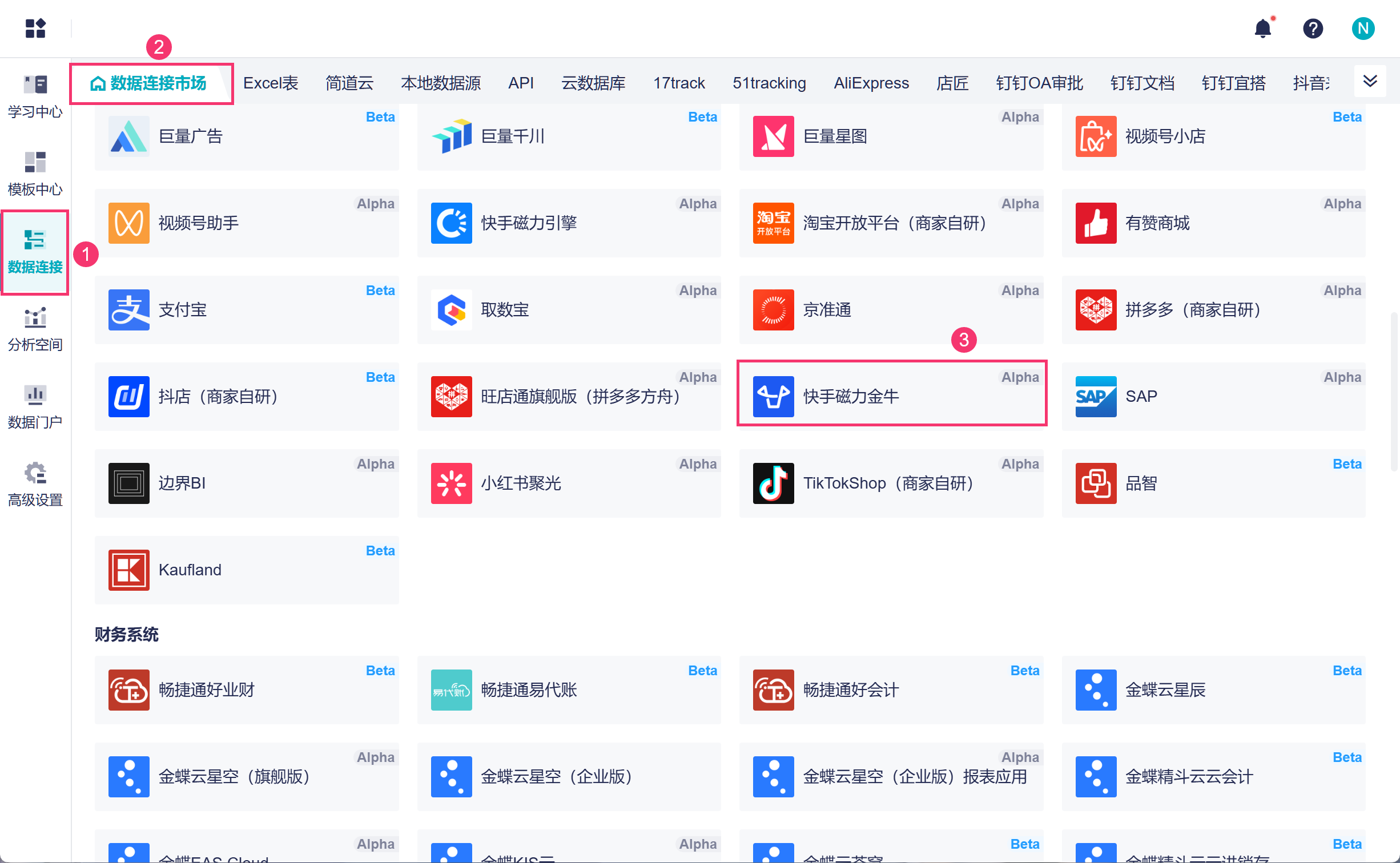
Task: Open the help question mark icon
Action: click(1313, 28)
